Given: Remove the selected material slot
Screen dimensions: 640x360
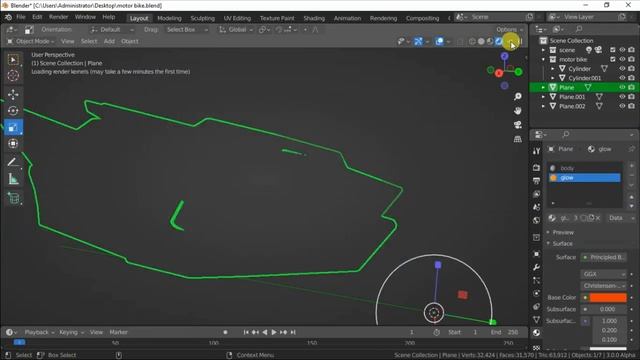Looking at the screenshot, I should tap(632, 175).
